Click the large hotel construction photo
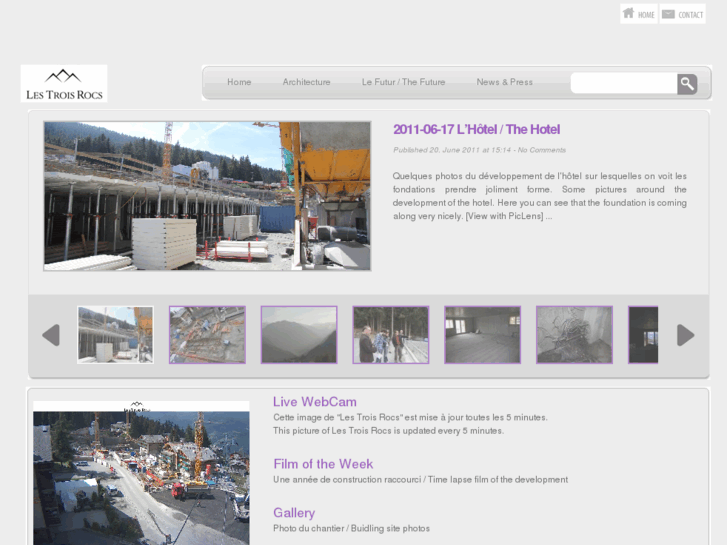Screen dimensions: 727x545 (x=207, y=196)
